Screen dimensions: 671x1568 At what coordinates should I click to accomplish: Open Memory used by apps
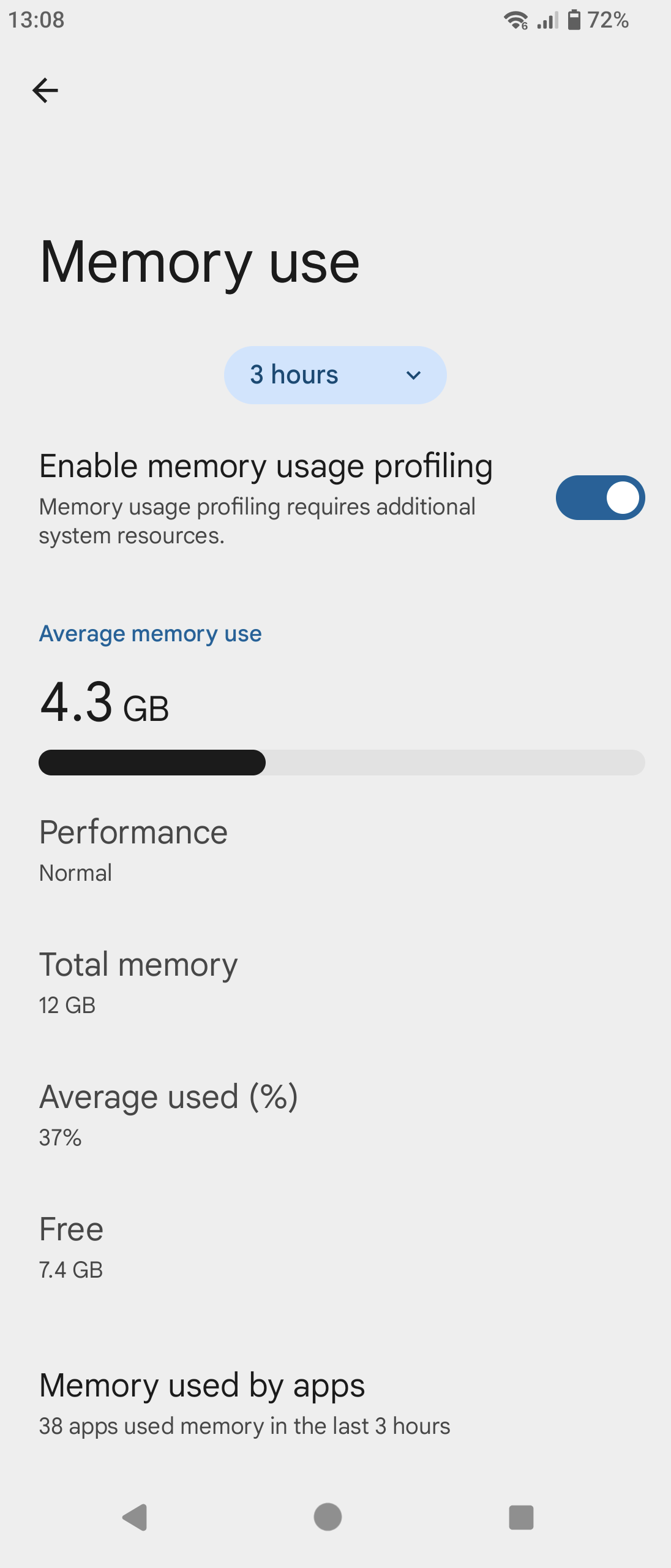pyautogui.click(x=335, y=1403)
